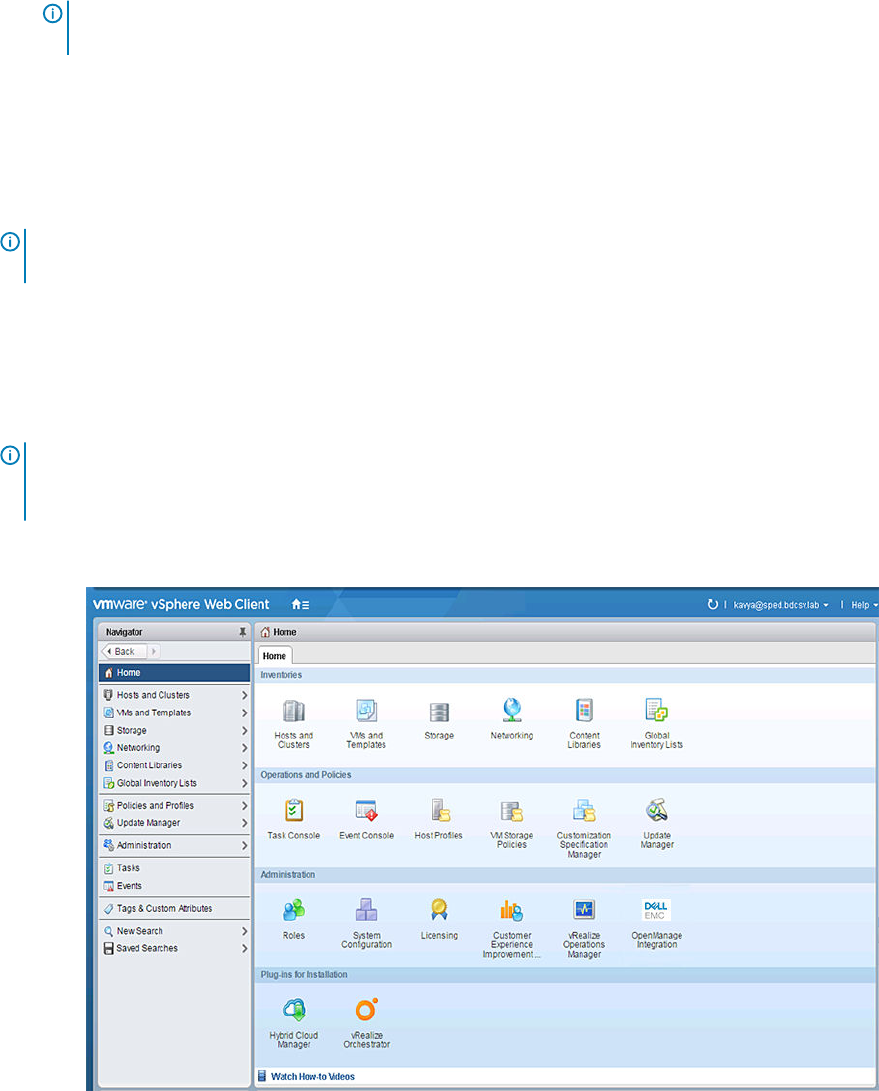Select the Home tab in content pane
Image resolution: width=879 pixels, height=1091 pixels.
[x=274, y=655]
